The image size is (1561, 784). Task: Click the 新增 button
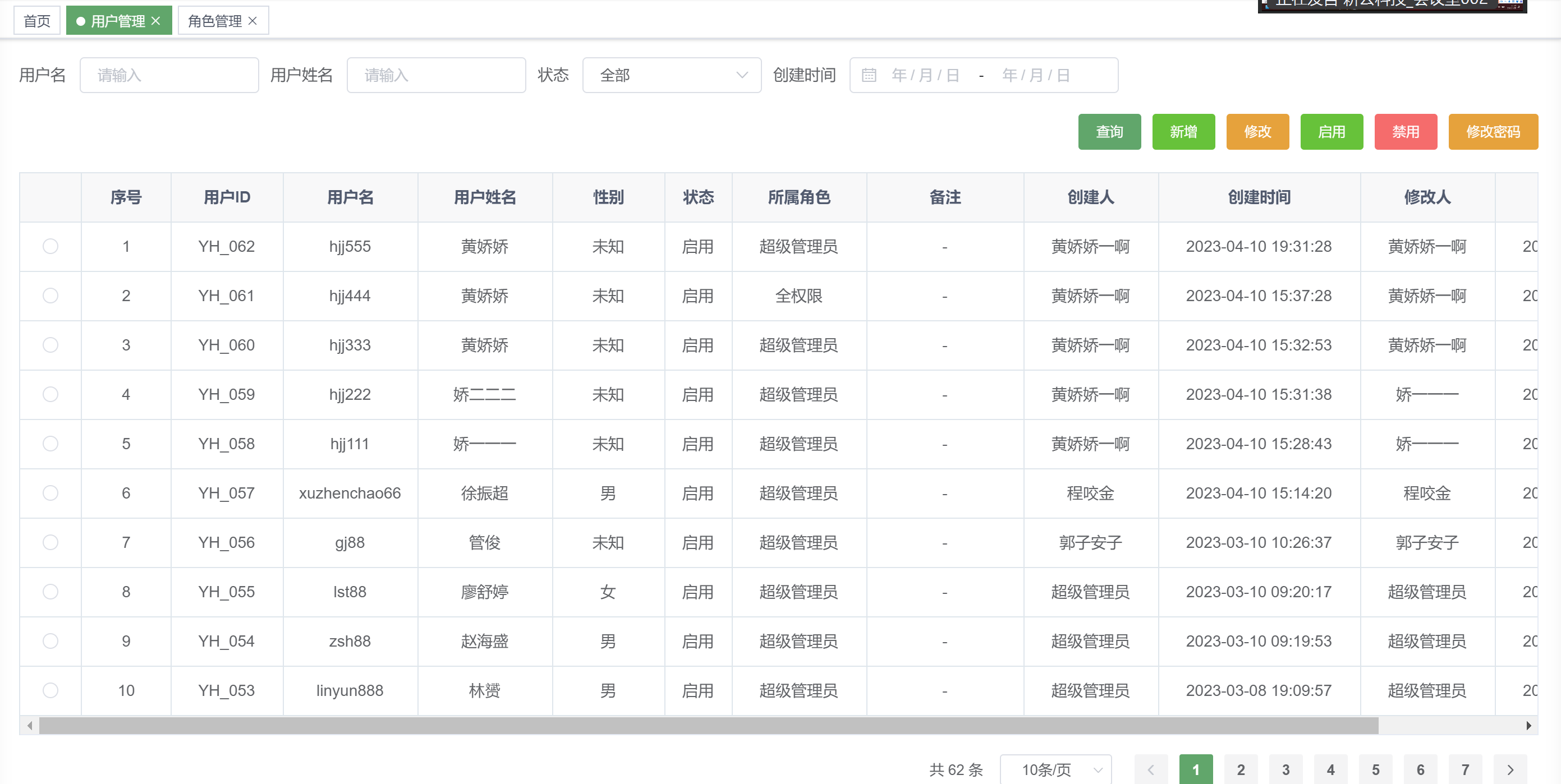1183,131
